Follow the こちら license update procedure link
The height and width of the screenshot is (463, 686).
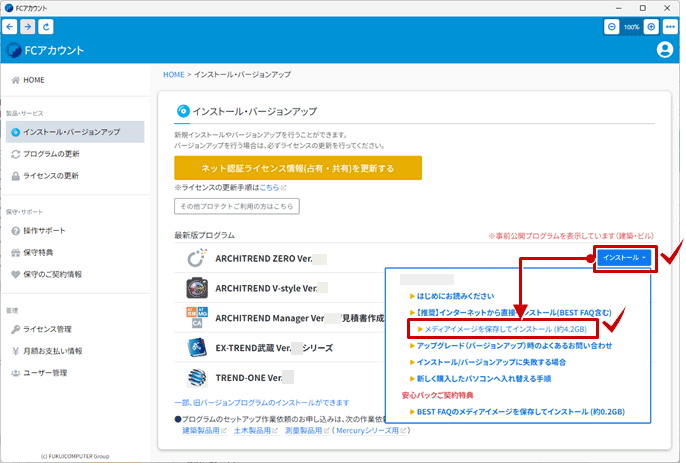pyautogui.click(x=269, y=187)
